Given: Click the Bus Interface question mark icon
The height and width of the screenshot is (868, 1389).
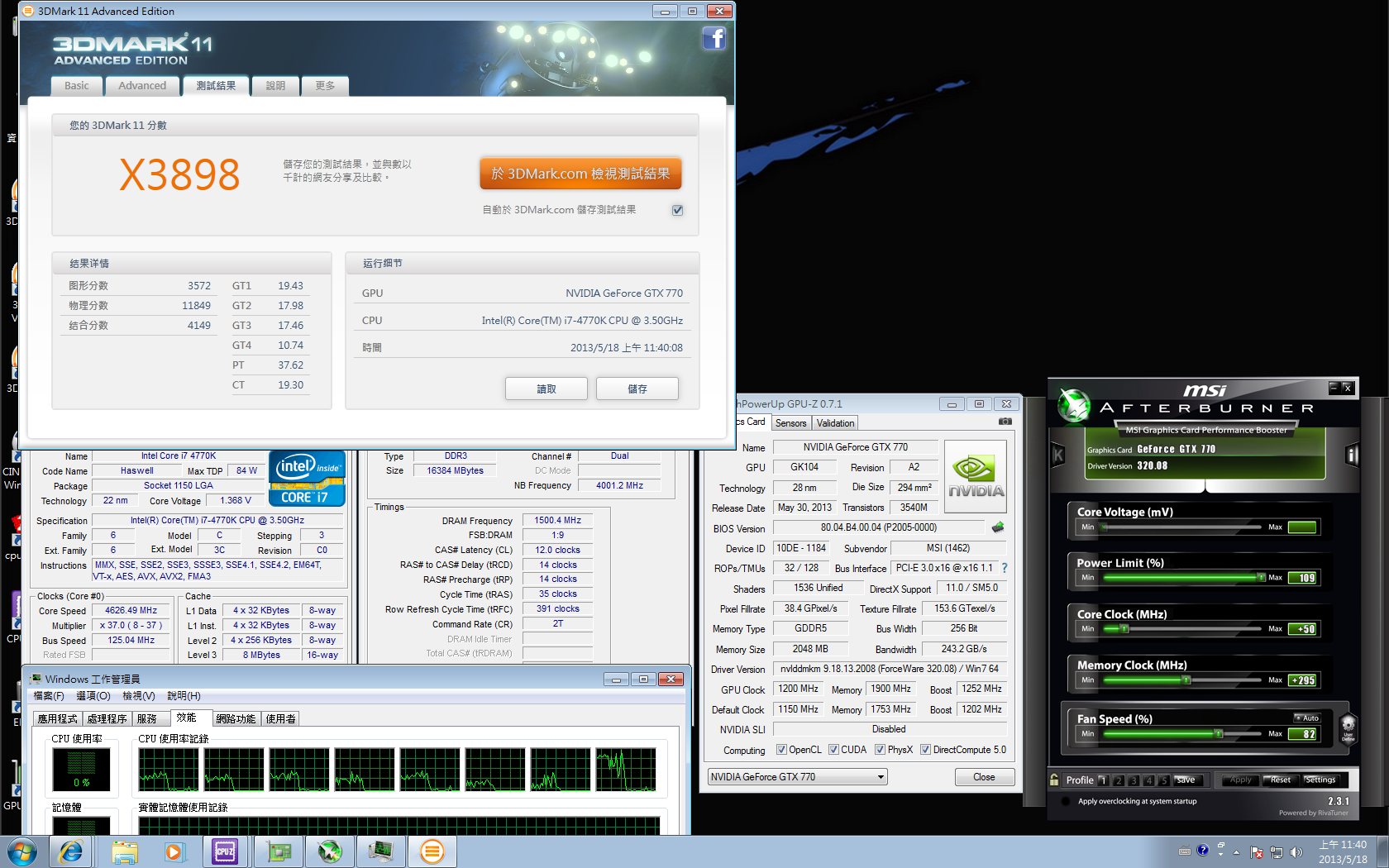Looking at the screenshot, I should point(1005,568).
